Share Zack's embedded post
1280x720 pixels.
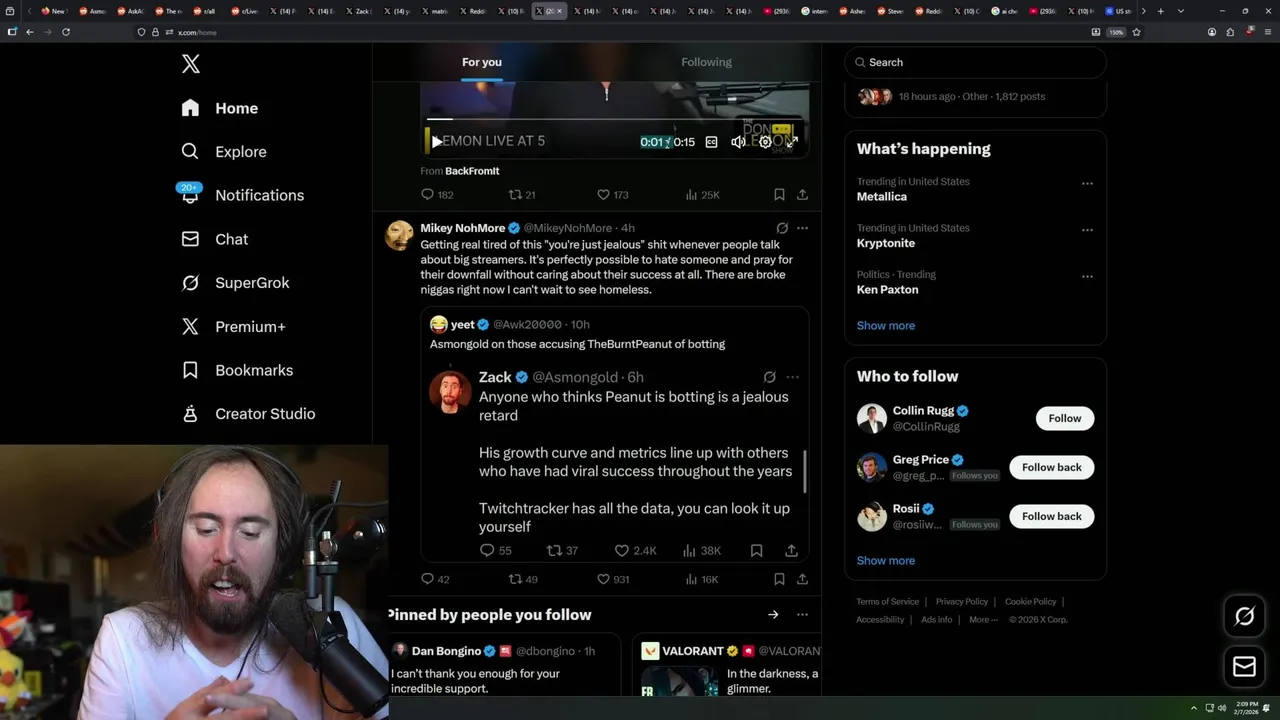(791, 551)
